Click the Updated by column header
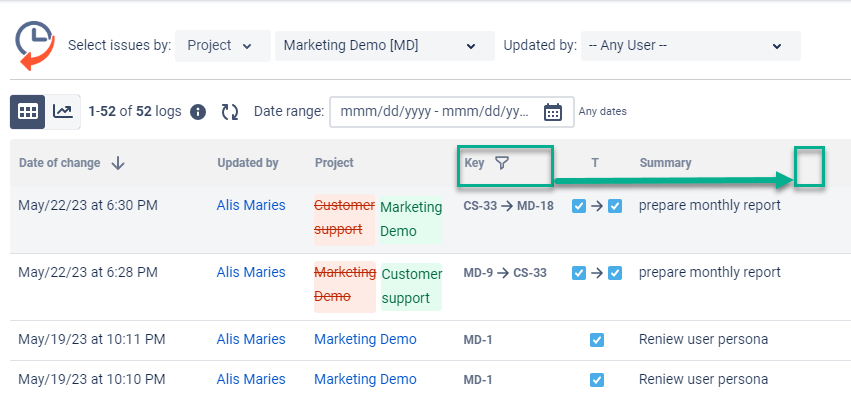 [248, 163]
